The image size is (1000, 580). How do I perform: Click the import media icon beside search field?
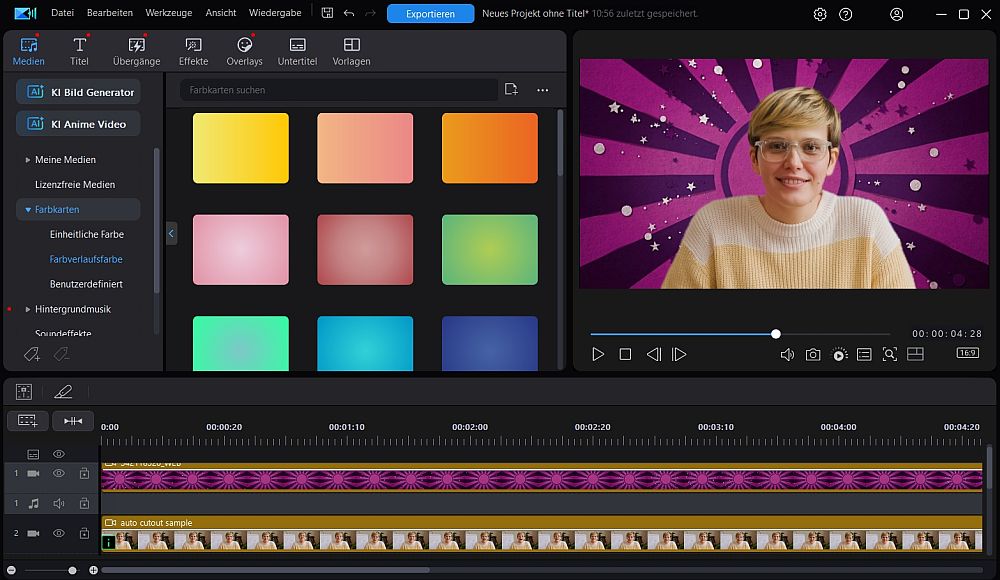pyautogui.click(x=511, y=89)
